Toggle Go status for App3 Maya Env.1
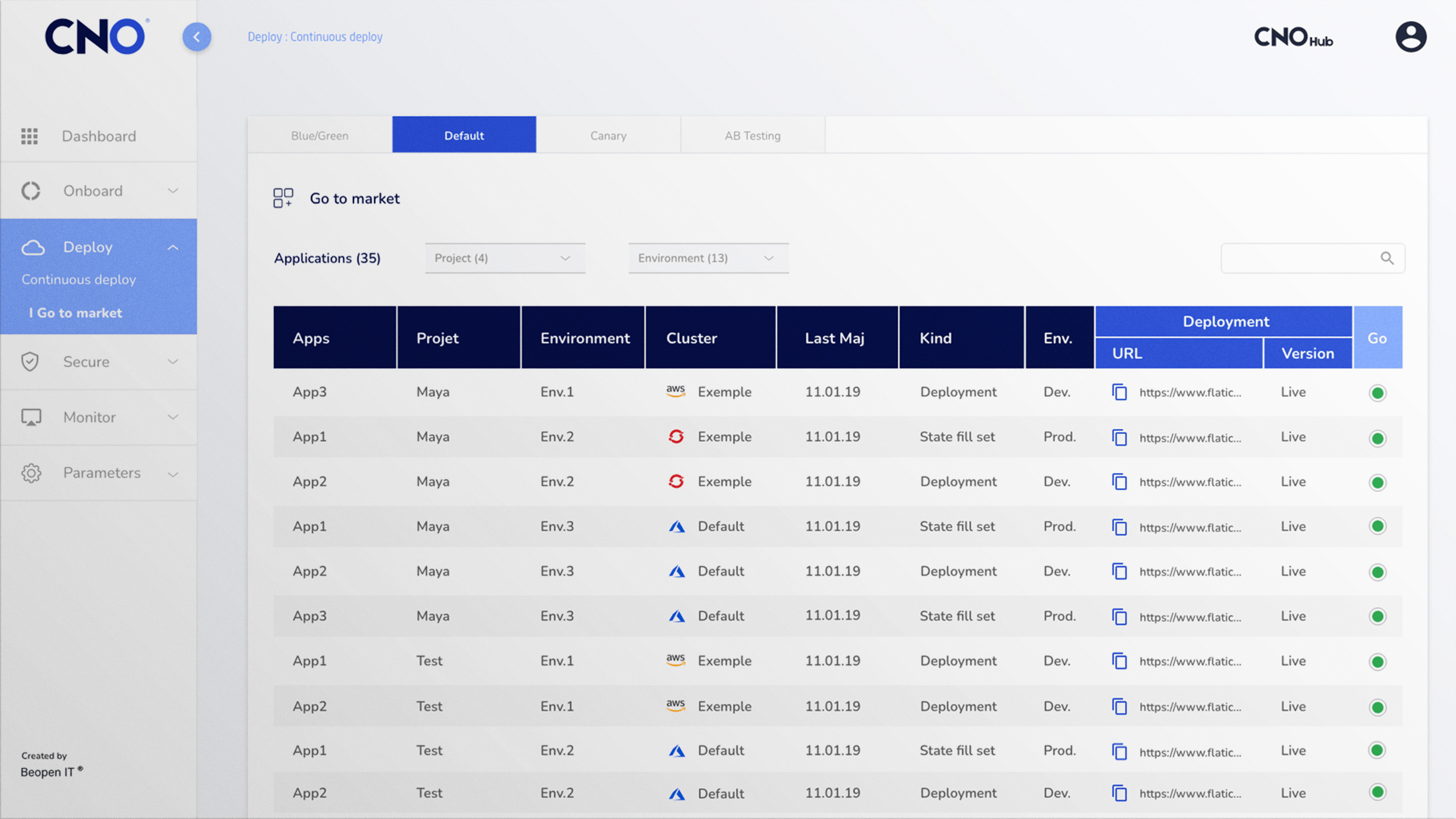The height and width of the screenshot is (819, 1456). click(1377, 393)
